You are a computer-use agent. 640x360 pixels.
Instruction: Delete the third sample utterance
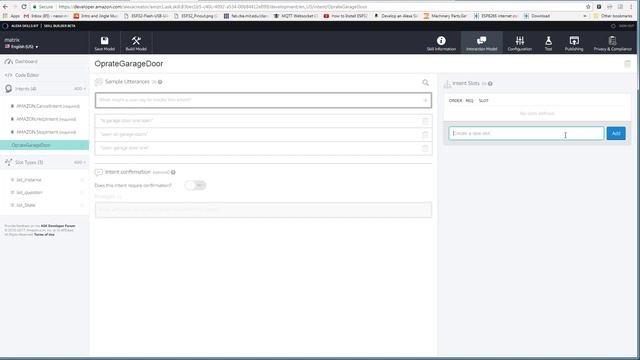(425, 148)
